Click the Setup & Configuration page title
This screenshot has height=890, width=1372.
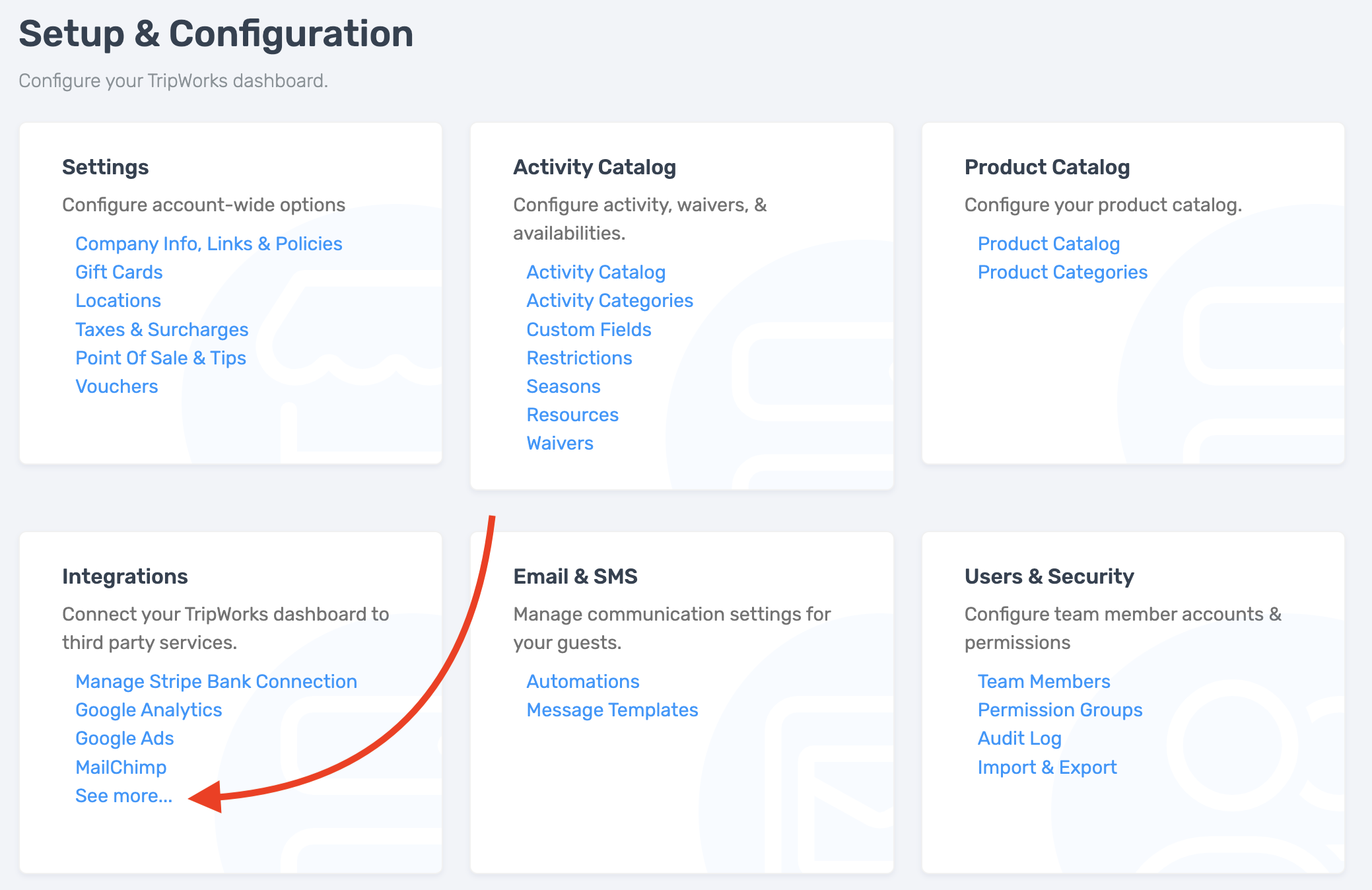tap(216, 34)
